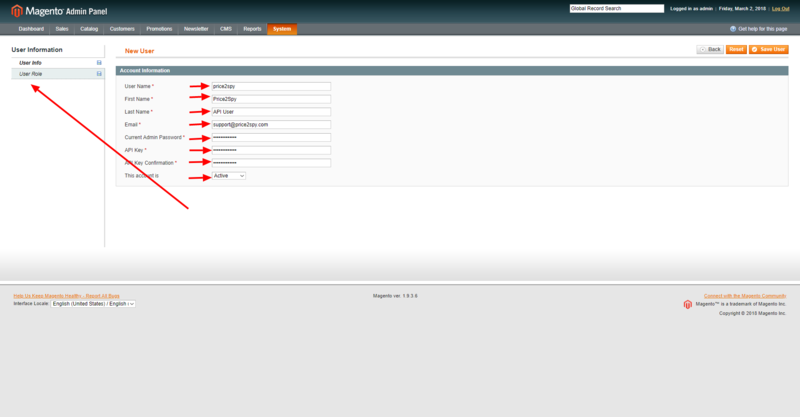Open Connect with the Magento Community link
800x417 pixels.
745,296
